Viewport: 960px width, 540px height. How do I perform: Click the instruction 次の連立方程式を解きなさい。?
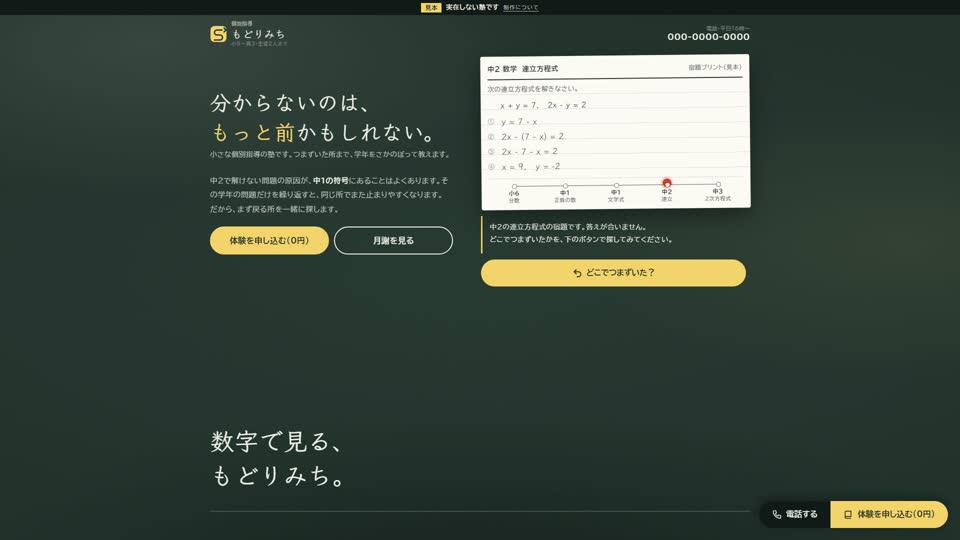click(533, 89)
